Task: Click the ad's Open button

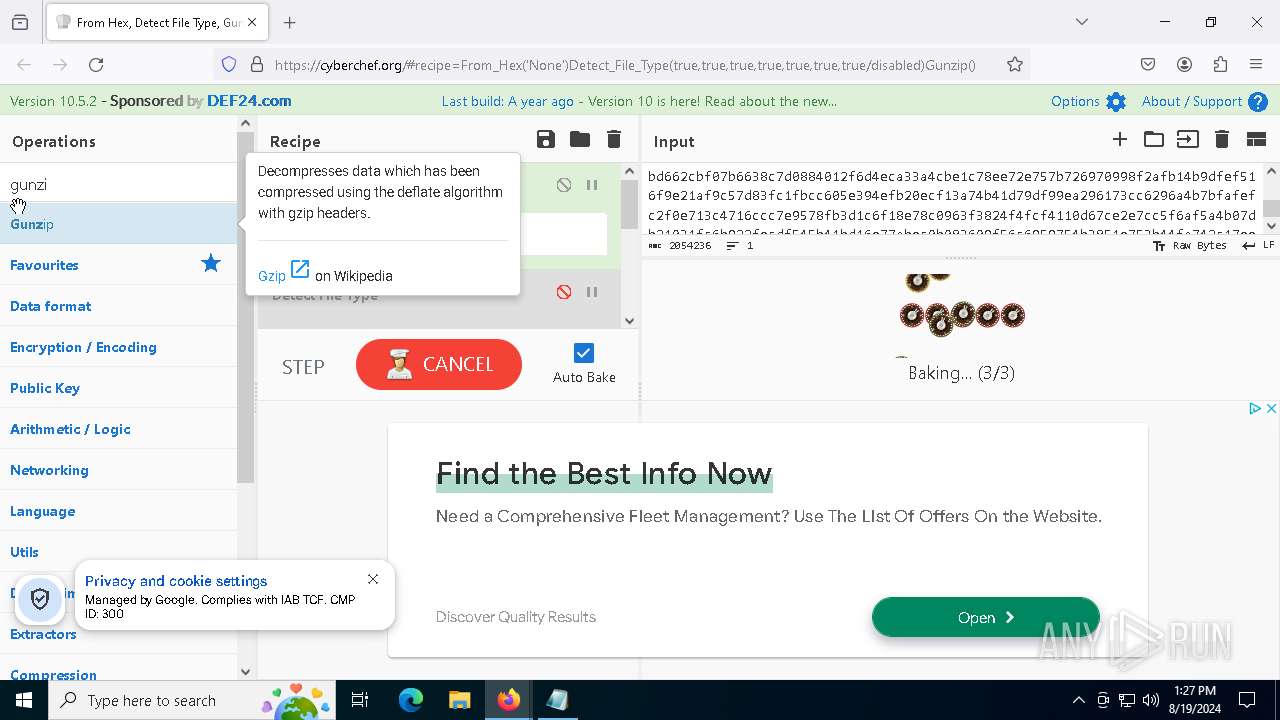Action: pos(986,617)
